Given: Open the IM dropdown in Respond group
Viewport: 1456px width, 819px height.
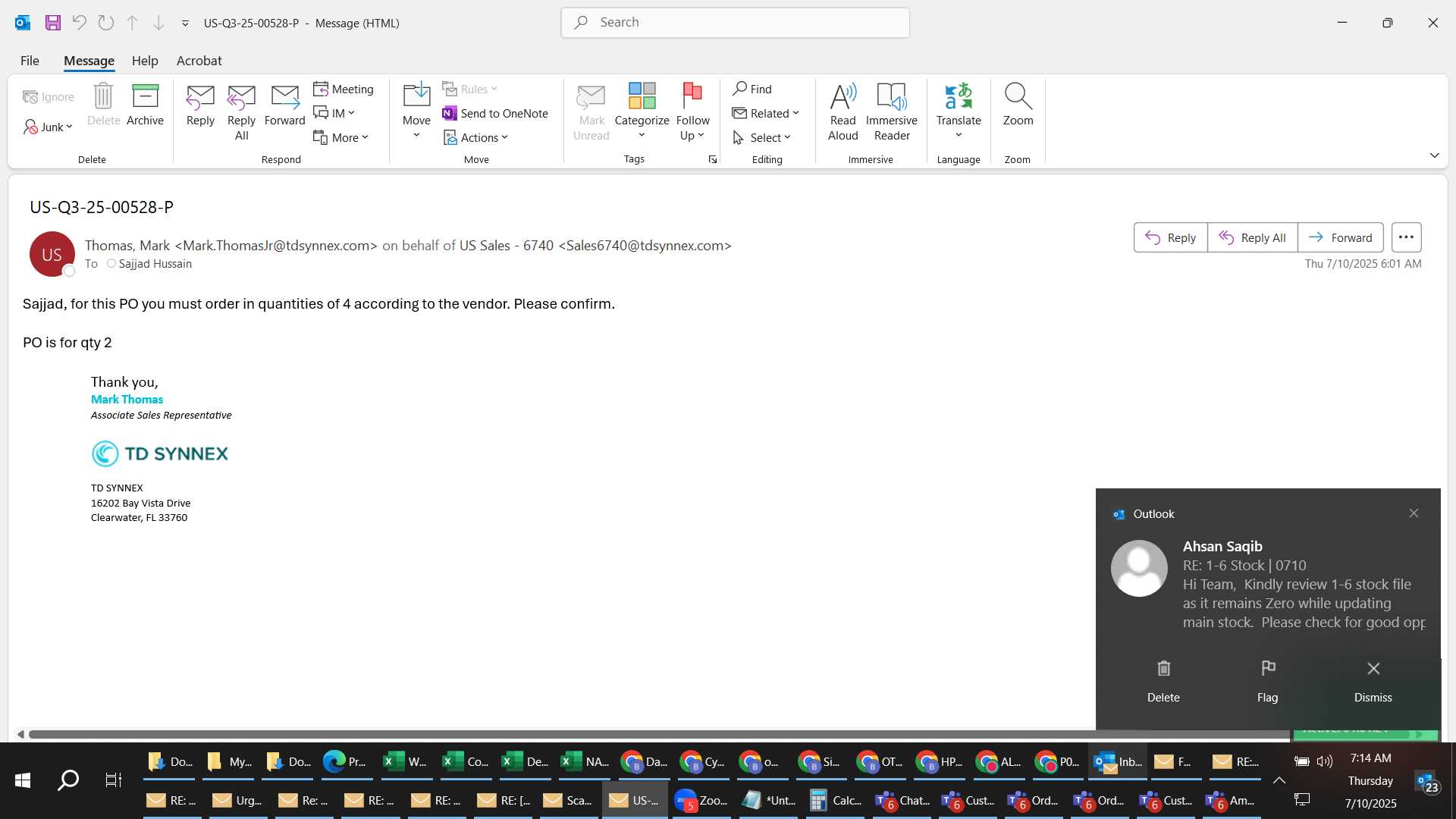Looking at the screenshot, I should pyautogui.click(x=334, y=113).
